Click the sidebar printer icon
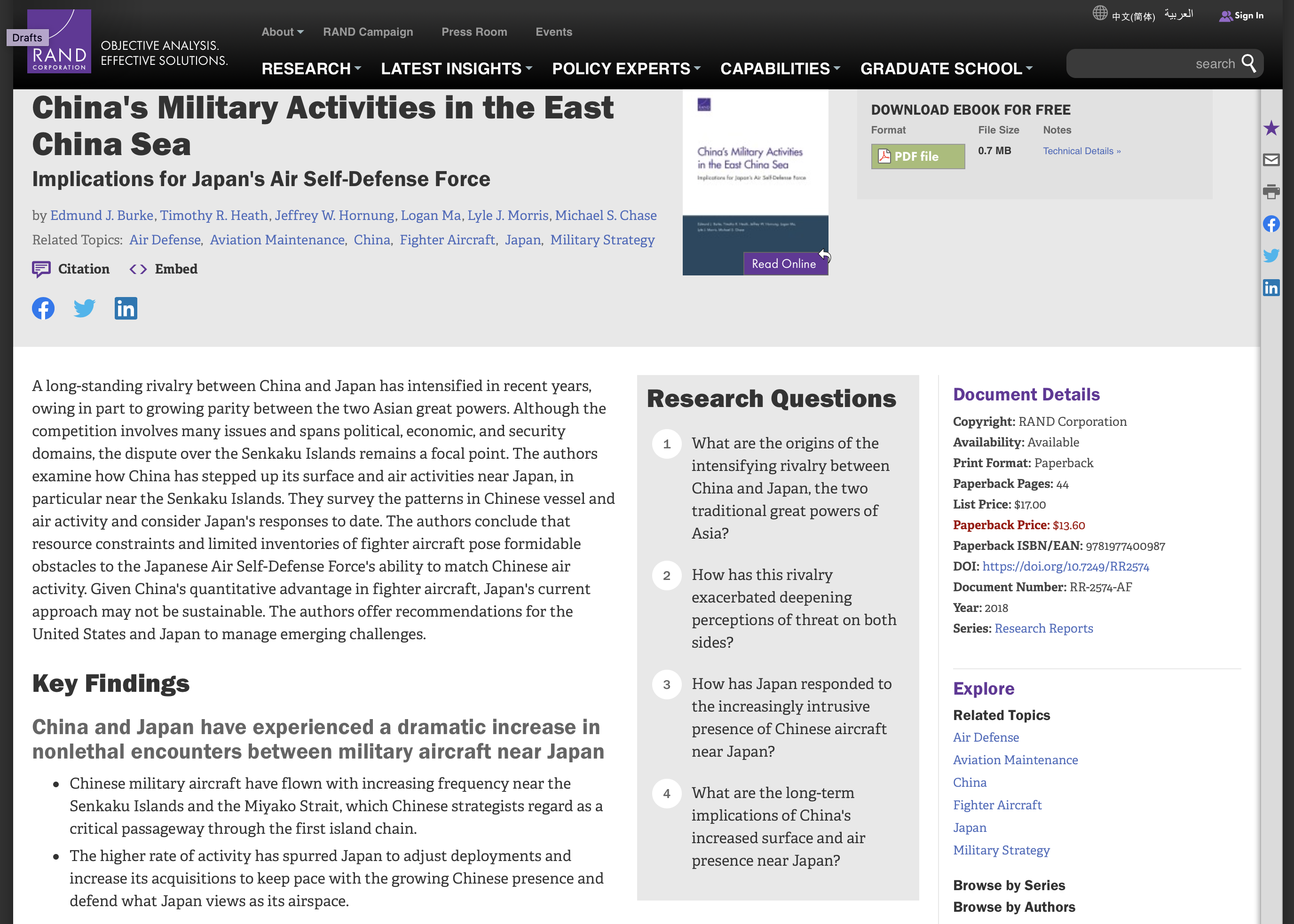This screenshot has height=924, width=1294. [1270, 192]
